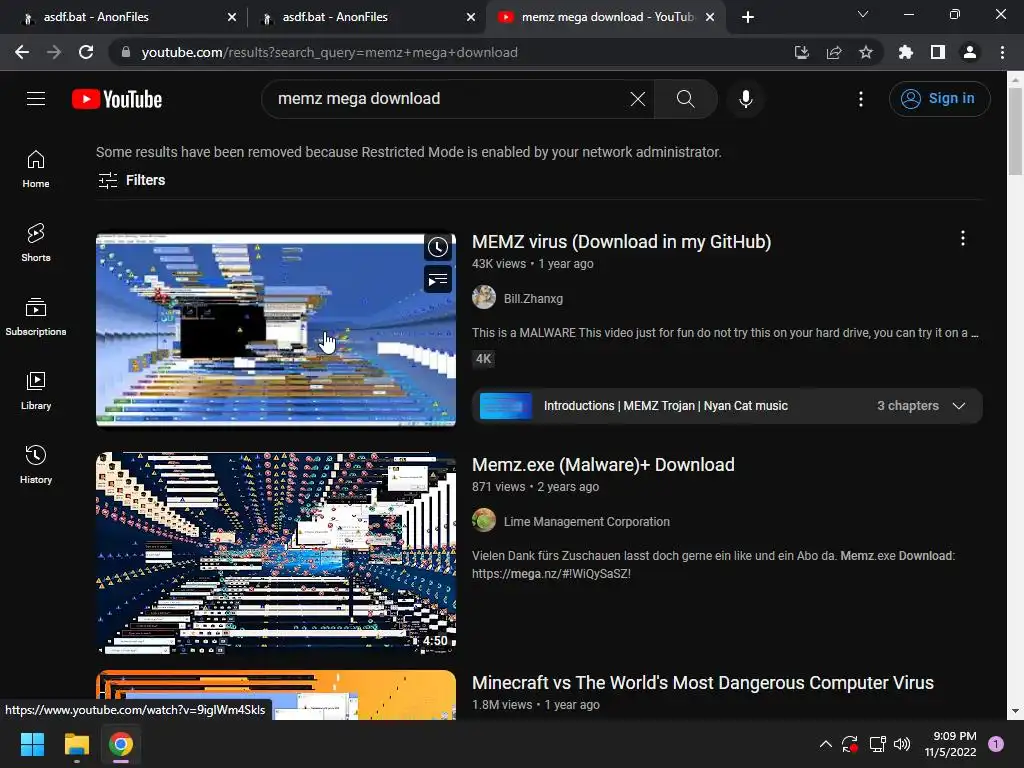Show hidden system tray icons
1024x768 pixels.
[x=825, y=744]
